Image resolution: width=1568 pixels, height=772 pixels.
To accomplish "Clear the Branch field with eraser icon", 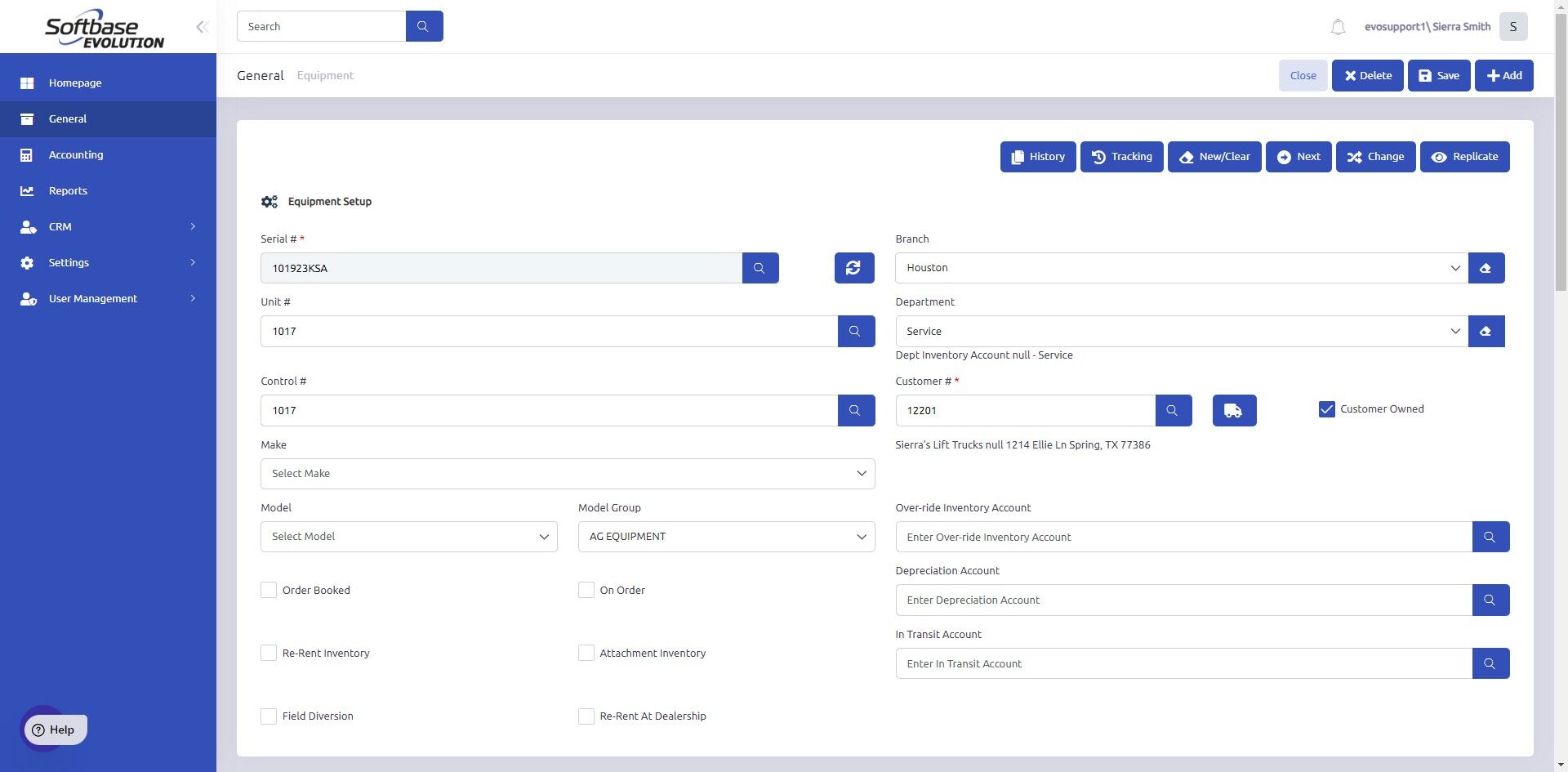I will [x=1486, y=268].
